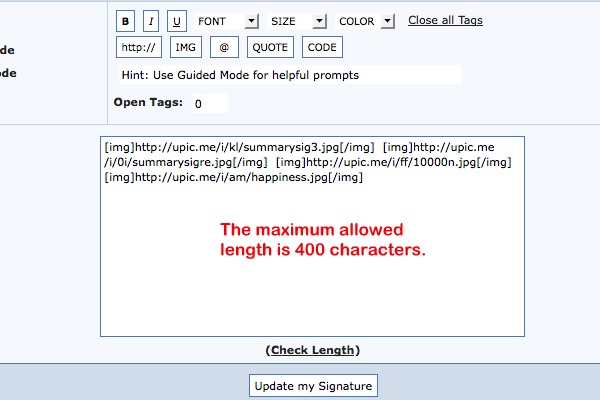This screenshot has height=400, width=600.
Task: Click the Guided Mode hint field
Action: pyautogui.click(x=290, y=75)
